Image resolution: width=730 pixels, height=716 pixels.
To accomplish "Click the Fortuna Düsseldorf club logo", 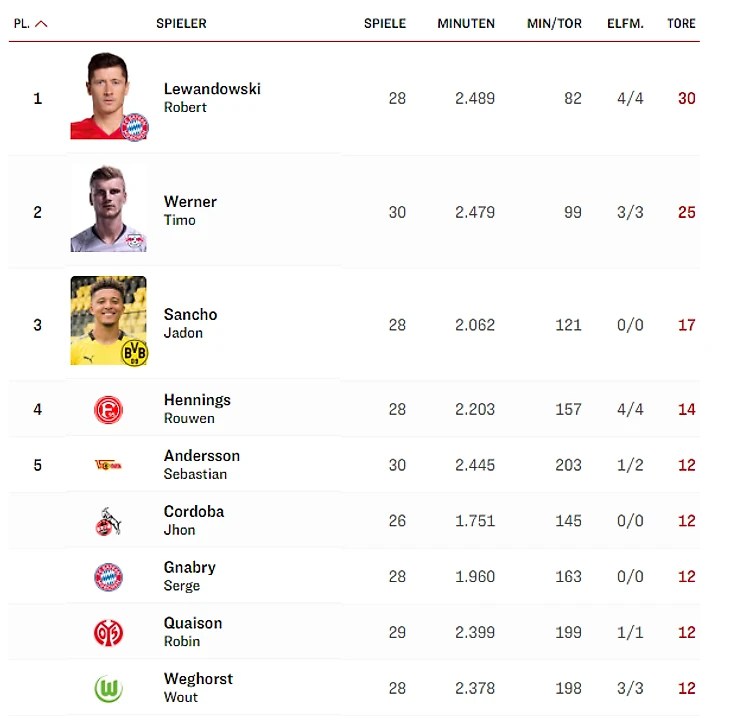I will click(108, 409).
